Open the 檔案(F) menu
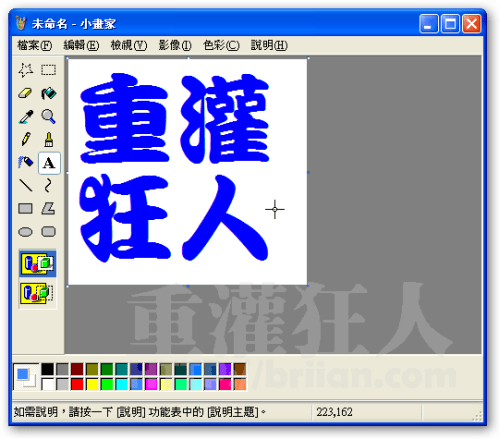500x439 pixels. (x=34, y=45)
